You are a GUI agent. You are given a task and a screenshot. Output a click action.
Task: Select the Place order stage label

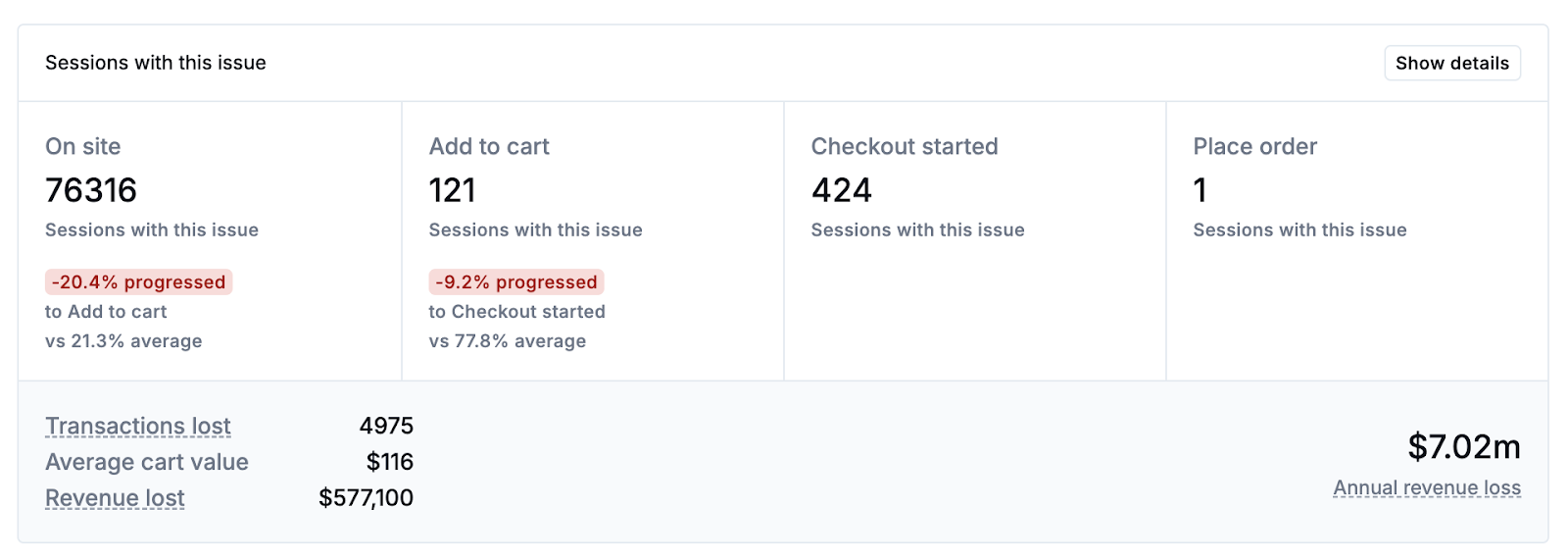tap(1255, 147)
